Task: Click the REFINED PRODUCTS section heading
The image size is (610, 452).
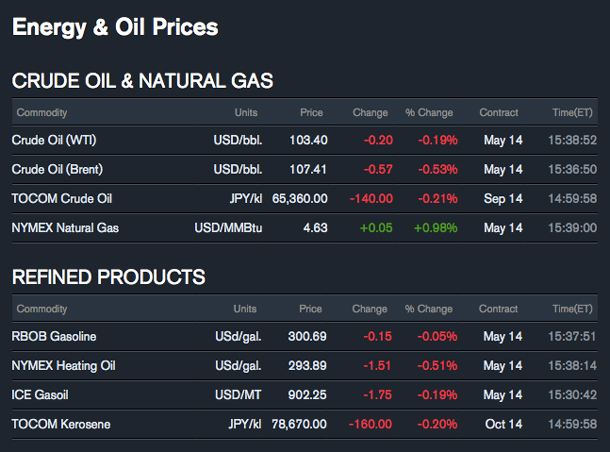Action: pyautogui.click(x=109, y=277)
